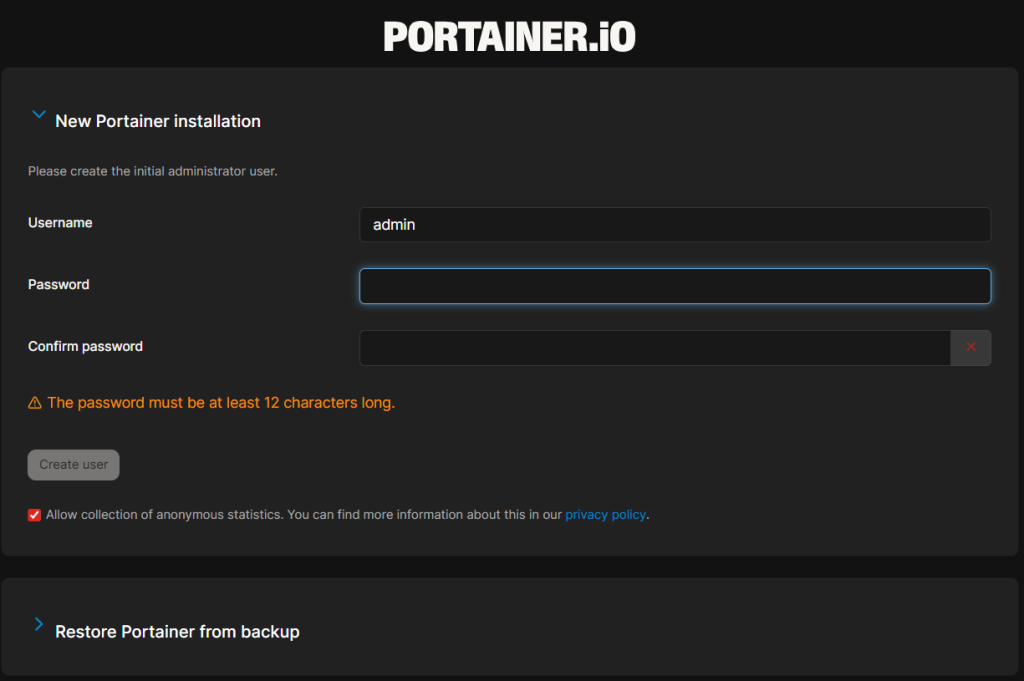The height and width of the screenshot is (681, 1024).
Task: Focus the Password input field
Action: click(675, 286)
